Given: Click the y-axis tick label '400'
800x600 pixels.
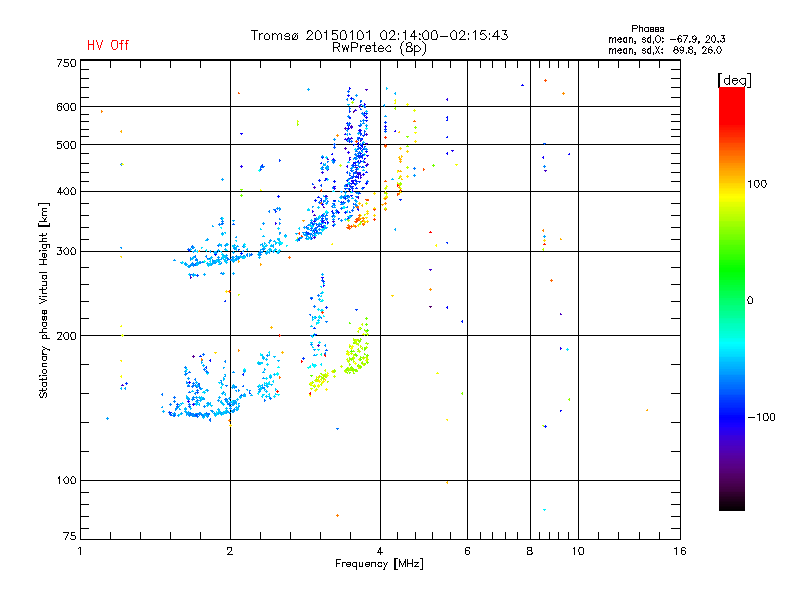Looking at the screenshot, I should [66, 191].
